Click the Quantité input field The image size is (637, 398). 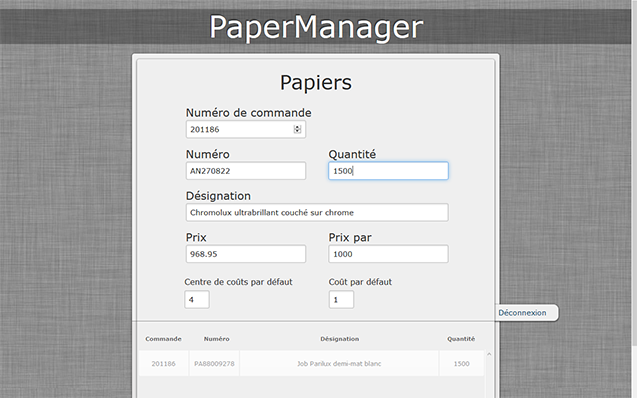coord(388,171)
